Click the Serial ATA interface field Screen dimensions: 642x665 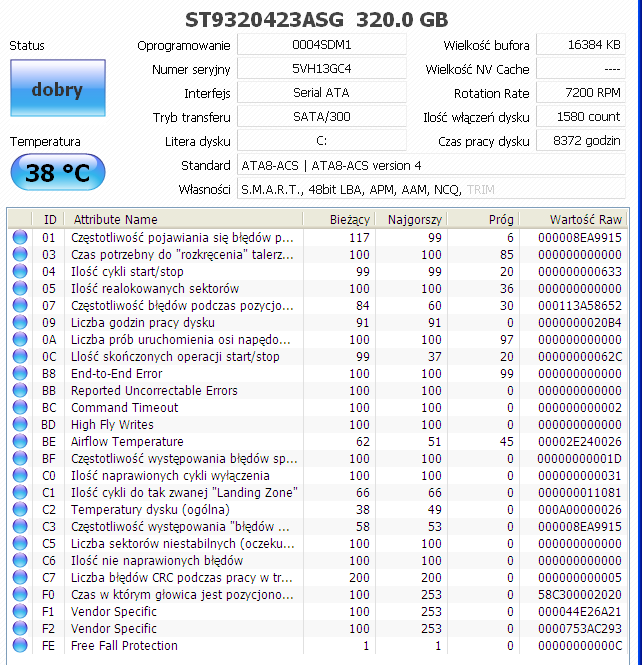322,92
